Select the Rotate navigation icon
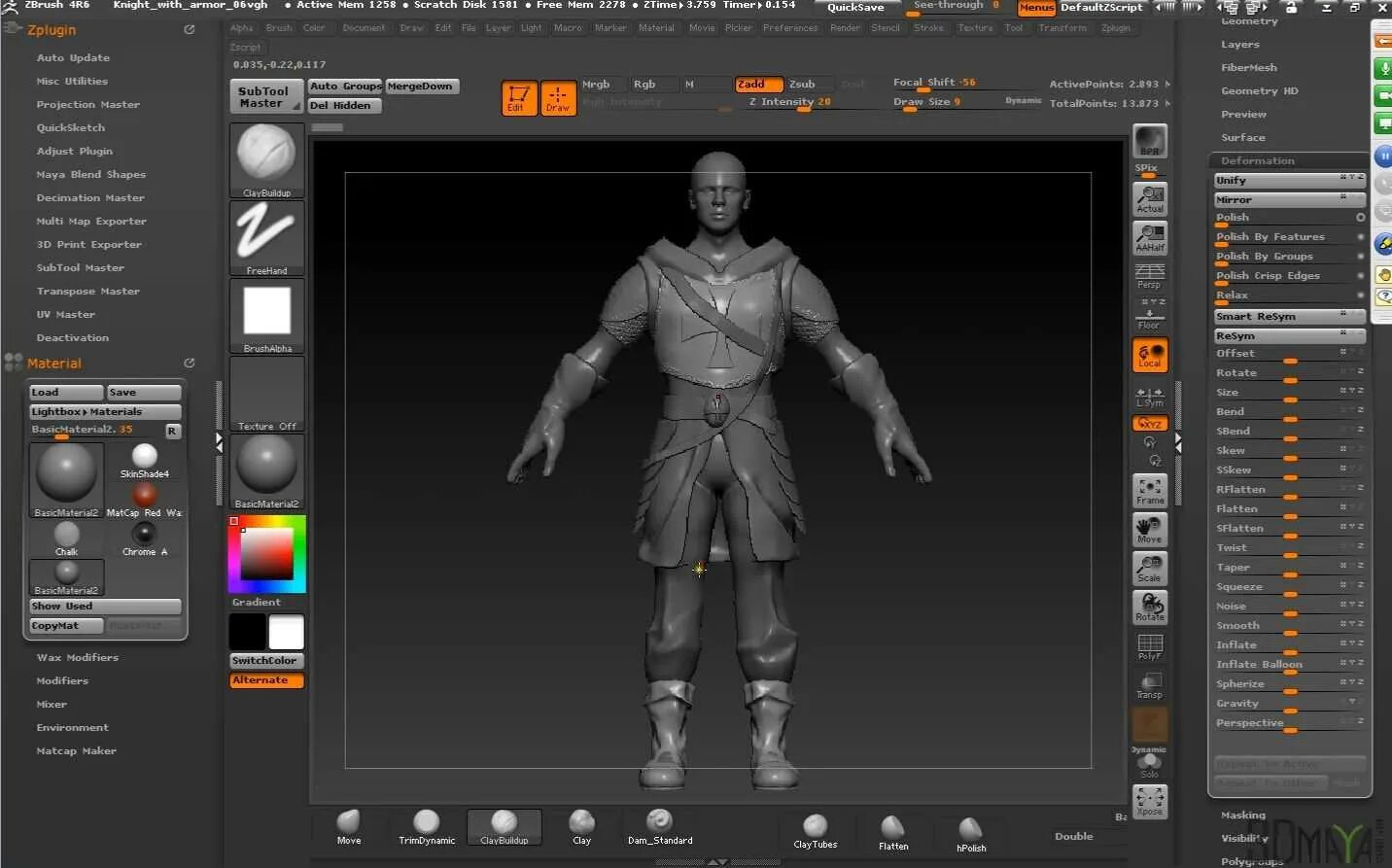The height and width of the screenshot is (868, 1392). [x=1150, y=608]
